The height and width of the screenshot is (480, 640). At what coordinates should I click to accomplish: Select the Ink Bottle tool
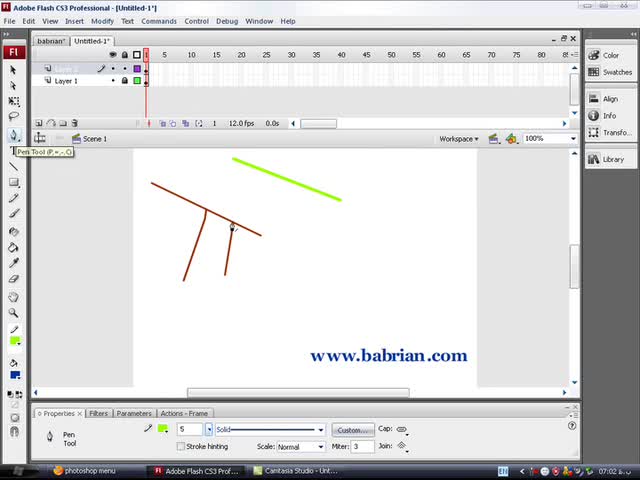click(x=13, y=232)
